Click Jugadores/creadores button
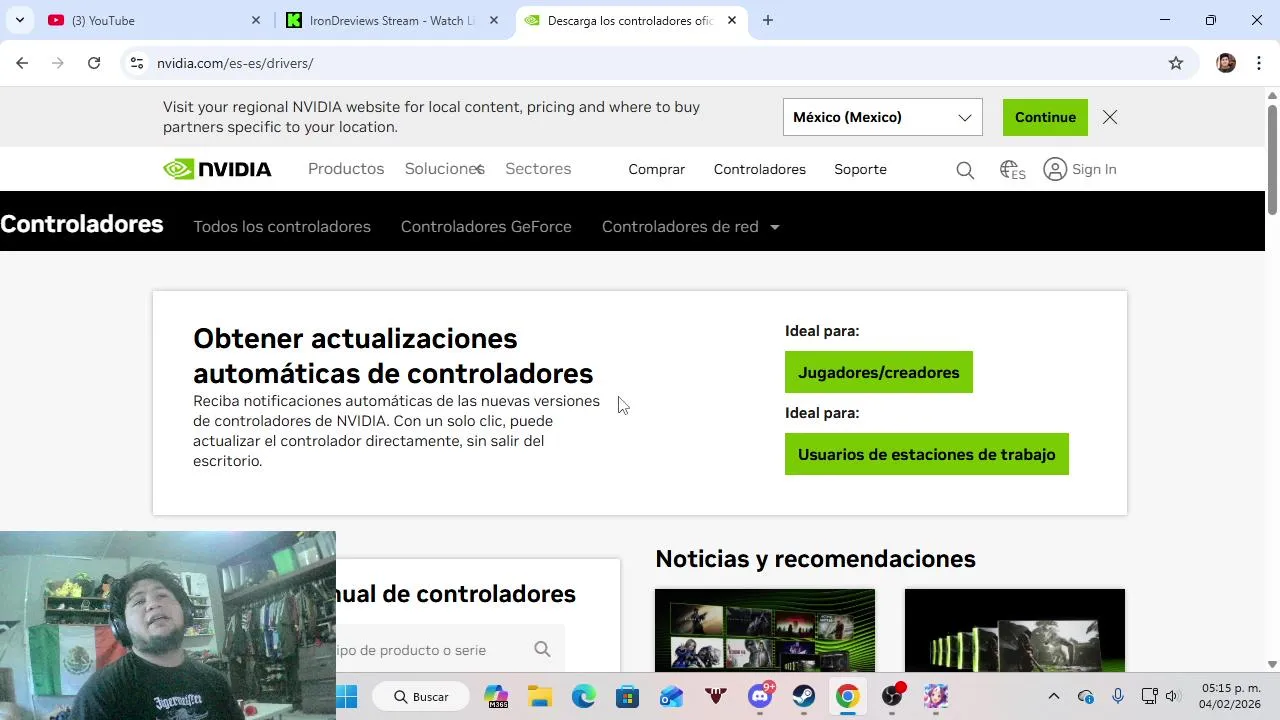Screen dimensions: 1280x720 pyautogui.click(x=879, y=372)
